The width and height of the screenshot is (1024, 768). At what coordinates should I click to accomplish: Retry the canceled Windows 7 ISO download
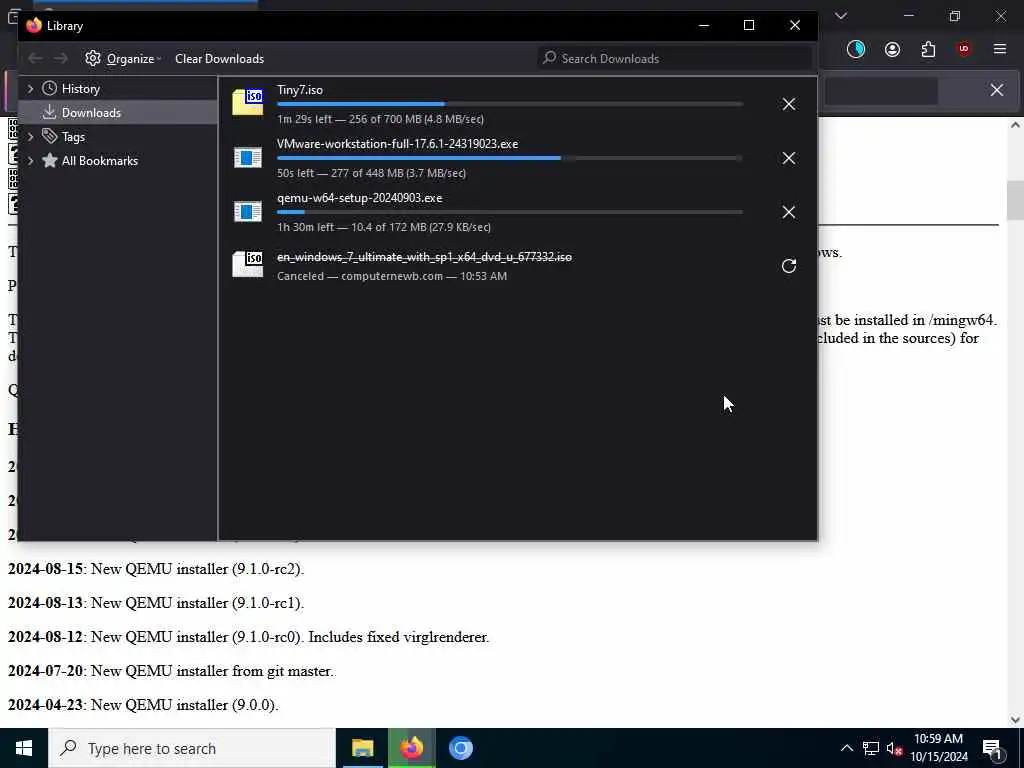(788, 266)
